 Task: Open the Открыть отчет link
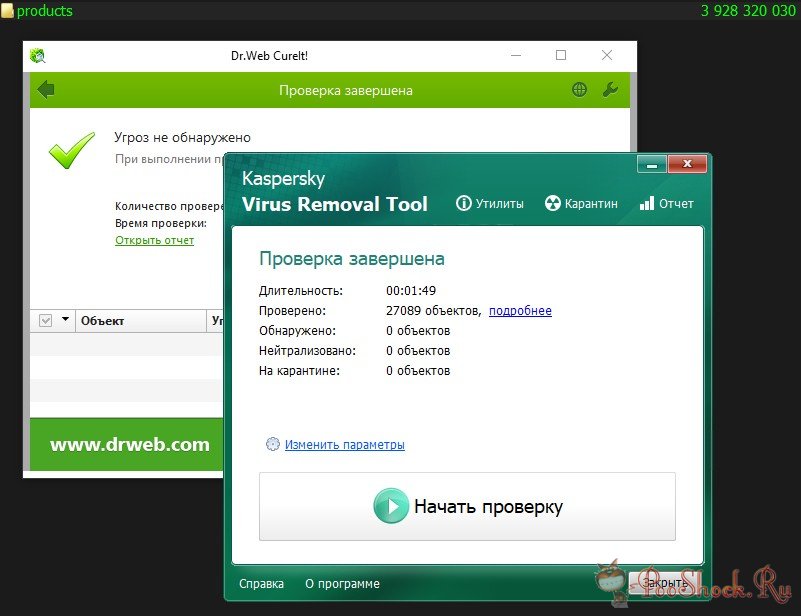(154, 240)
